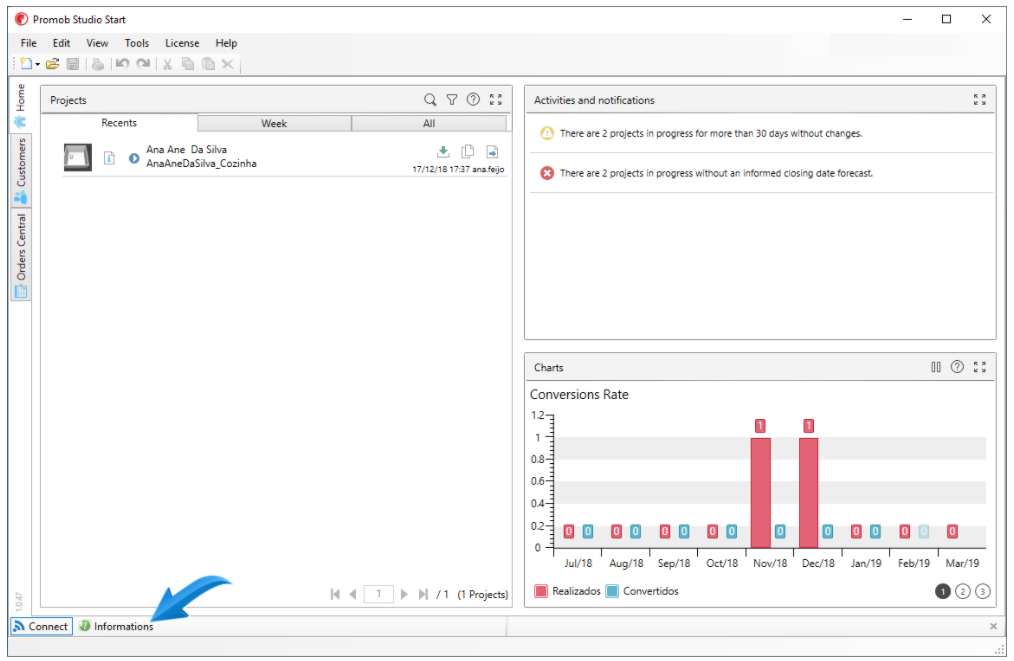
Task: Open the Orders Central side tab
Action: (21, 255)
